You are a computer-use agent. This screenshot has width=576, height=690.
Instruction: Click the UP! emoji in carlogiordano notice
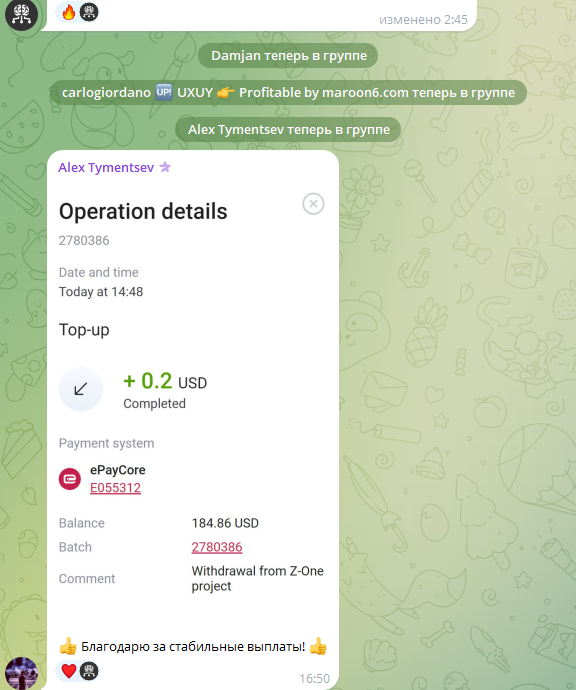click(164, 92)
